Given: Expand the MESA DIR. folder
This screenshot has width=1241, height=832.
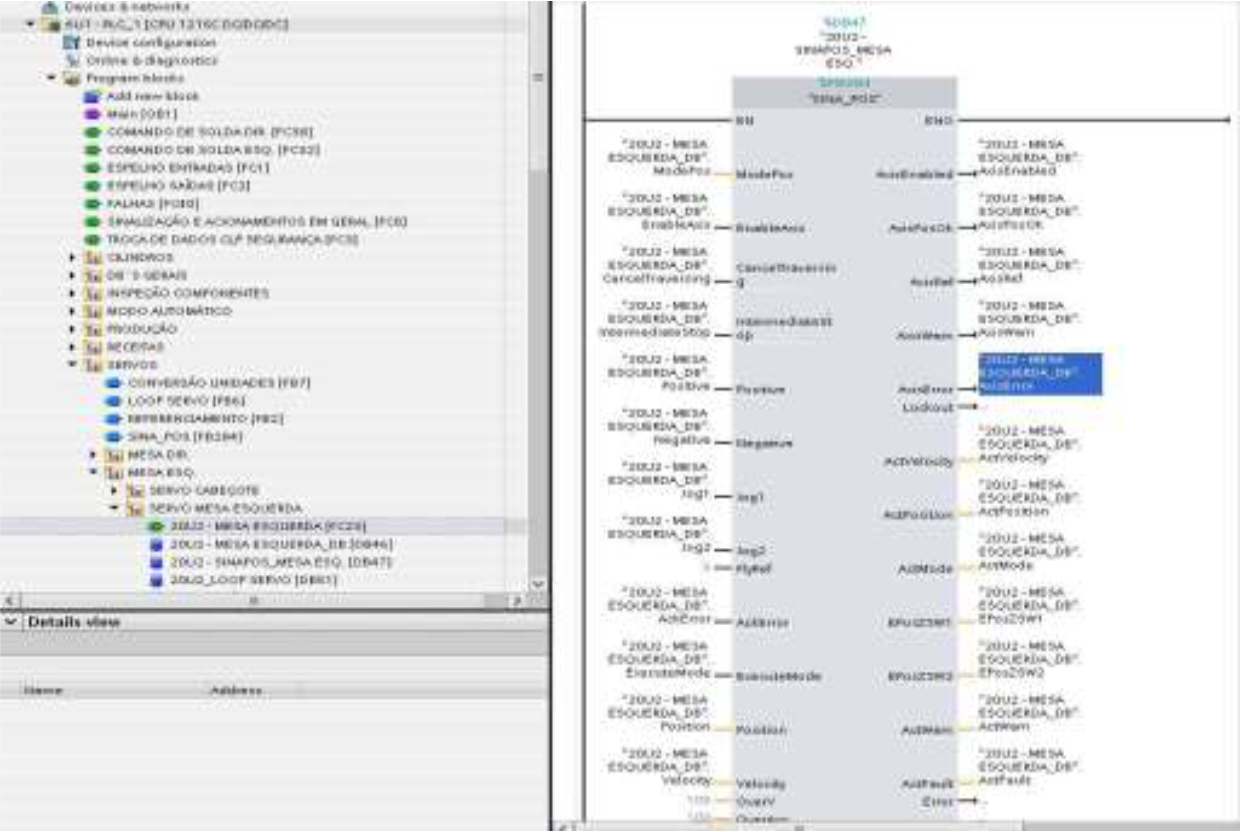Looking at the screenshot, I should coord(94,455).
